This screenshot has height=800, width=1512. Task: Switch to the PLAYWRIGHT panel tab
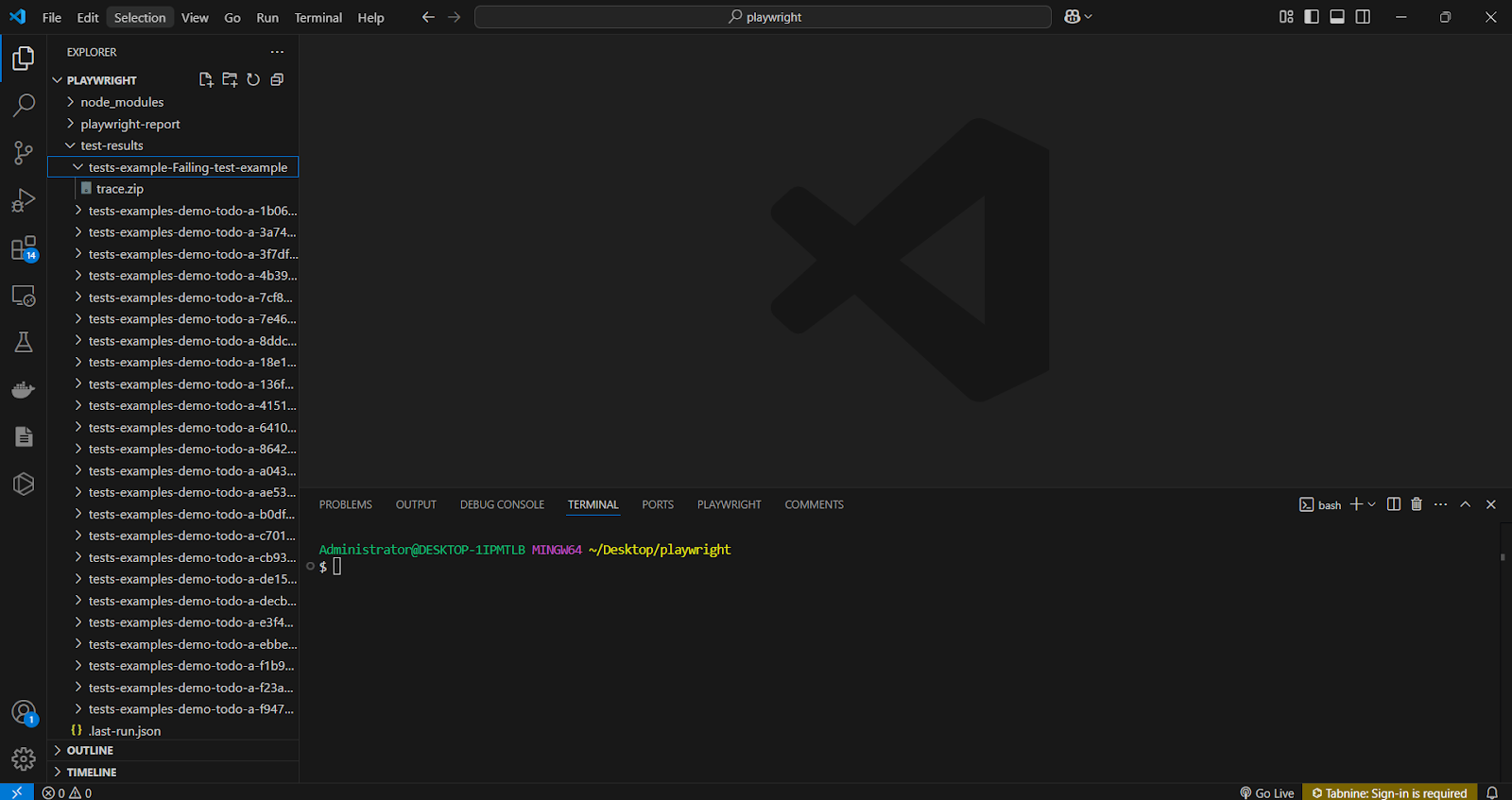[729, 504]
